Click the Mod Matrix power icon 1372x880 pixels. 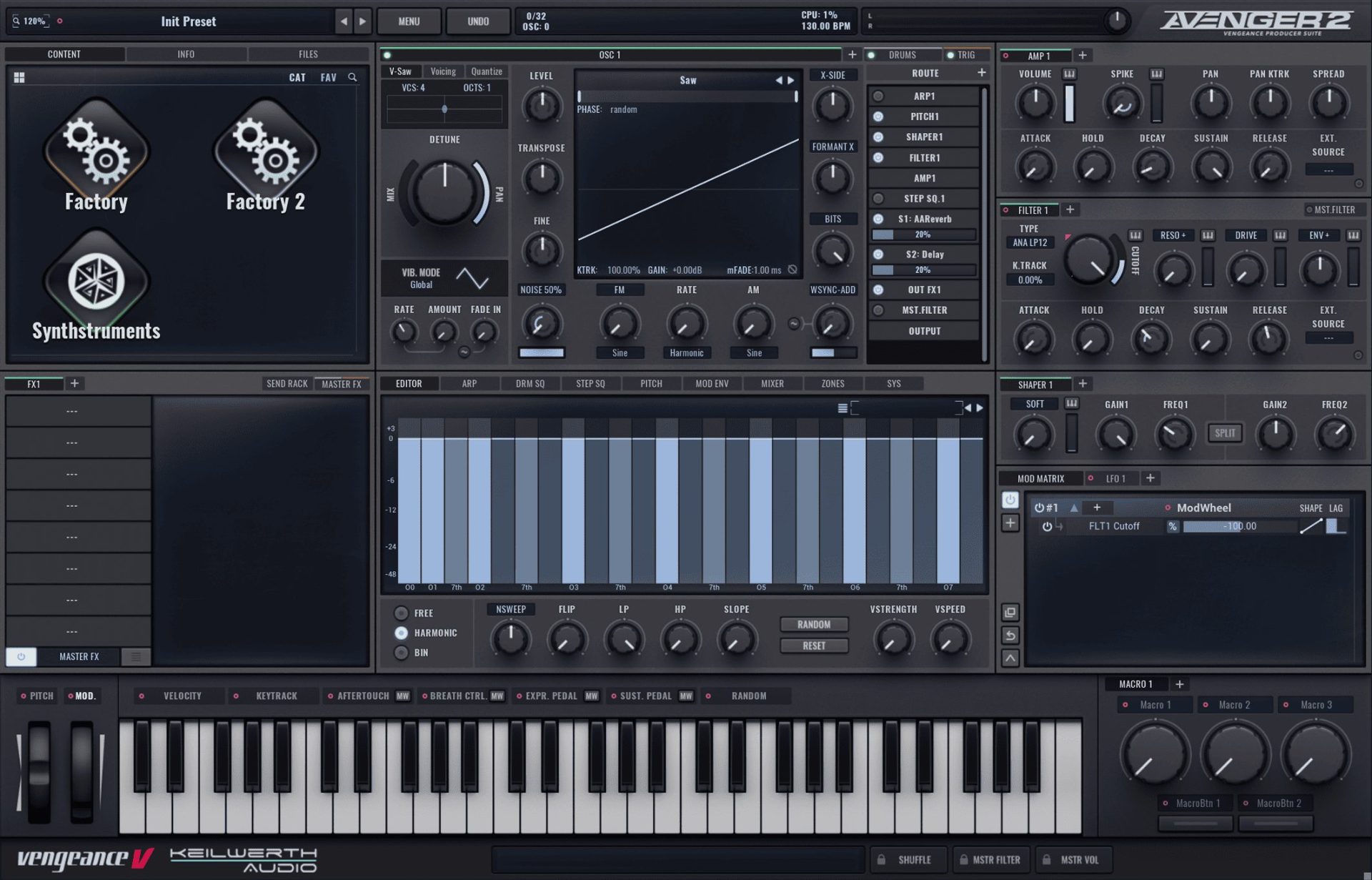pos(1010,500)
